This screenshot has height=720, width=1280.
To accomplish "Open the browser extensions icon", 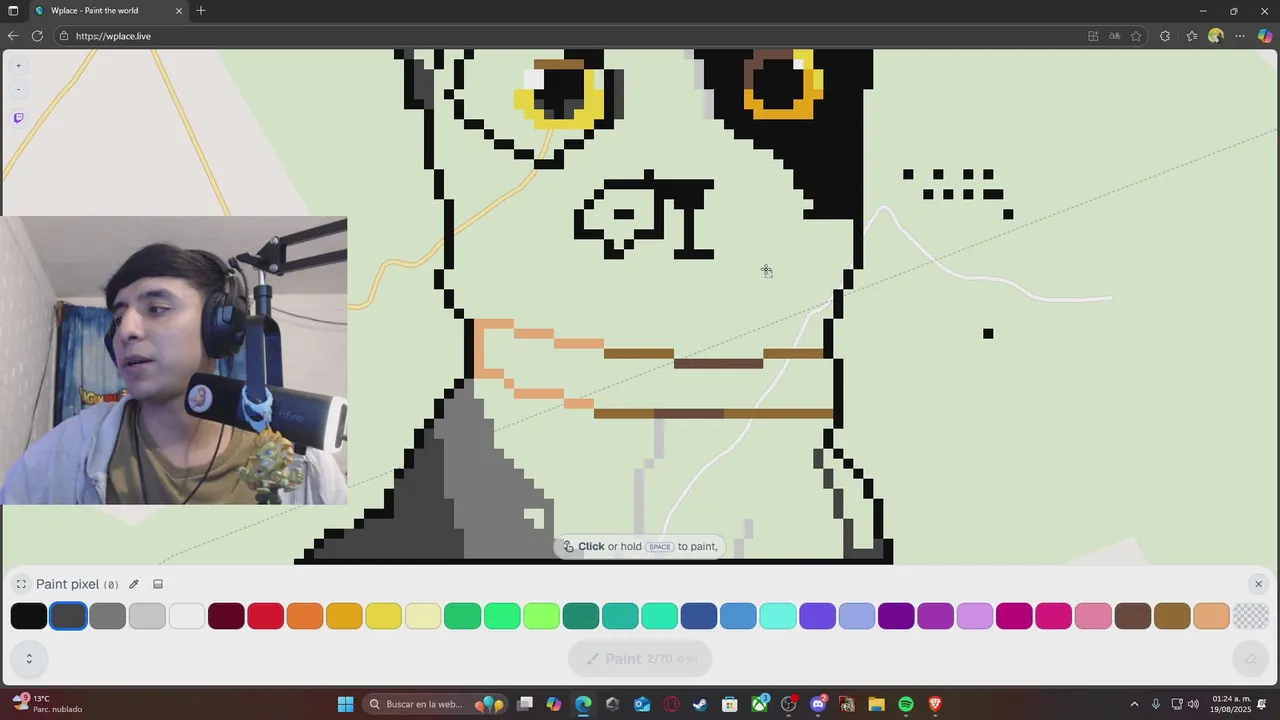I will 1165,36.
